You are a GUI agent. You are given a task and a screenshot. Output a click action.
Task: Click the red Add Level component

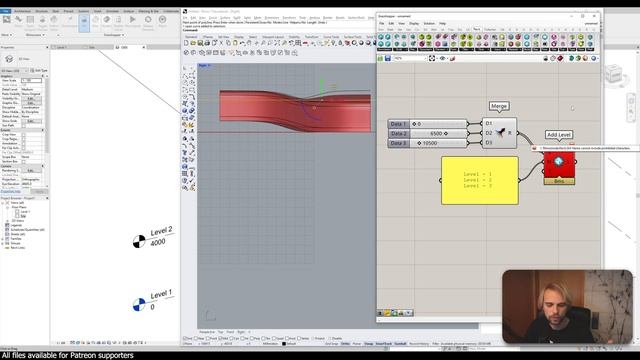559,165
